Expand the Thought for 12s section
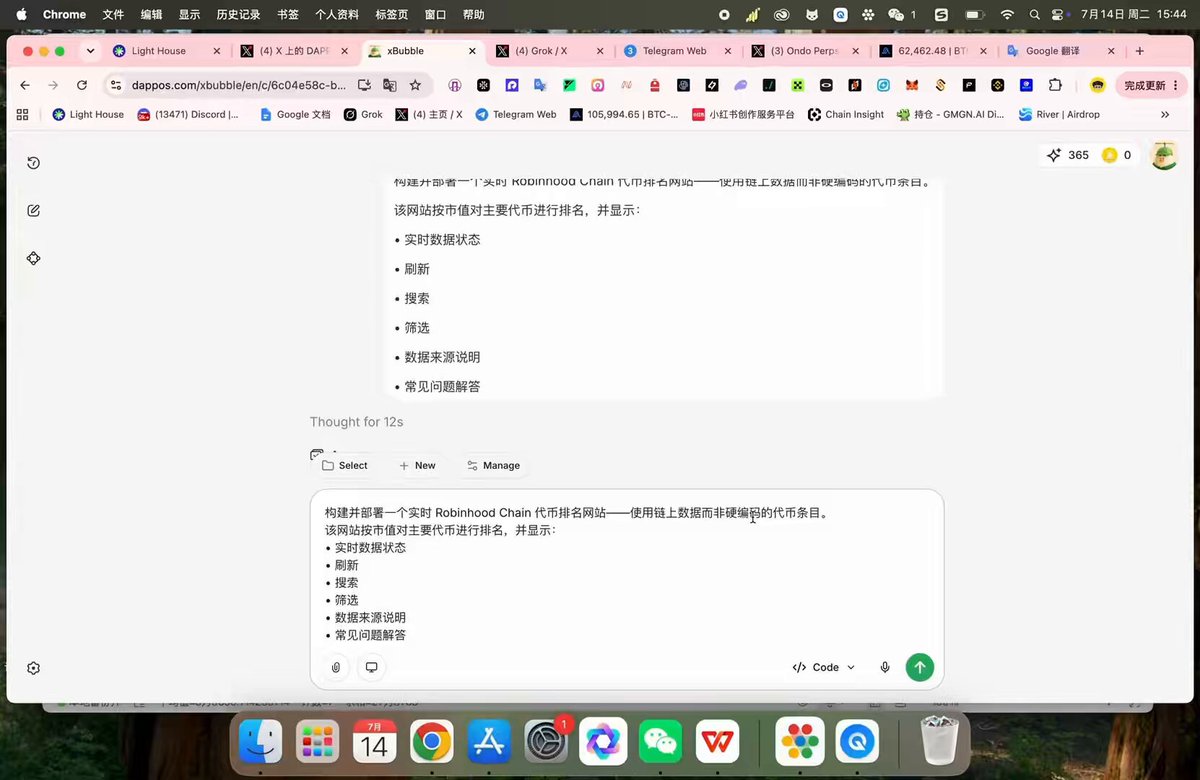Image resolution: width=1200 pixels, height=780 pixels. click(x=357, y=422)
